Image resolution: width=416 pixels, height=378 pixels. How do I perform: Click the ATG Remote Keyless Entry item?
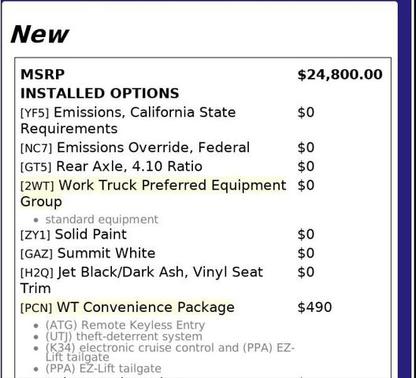point(125,325)
